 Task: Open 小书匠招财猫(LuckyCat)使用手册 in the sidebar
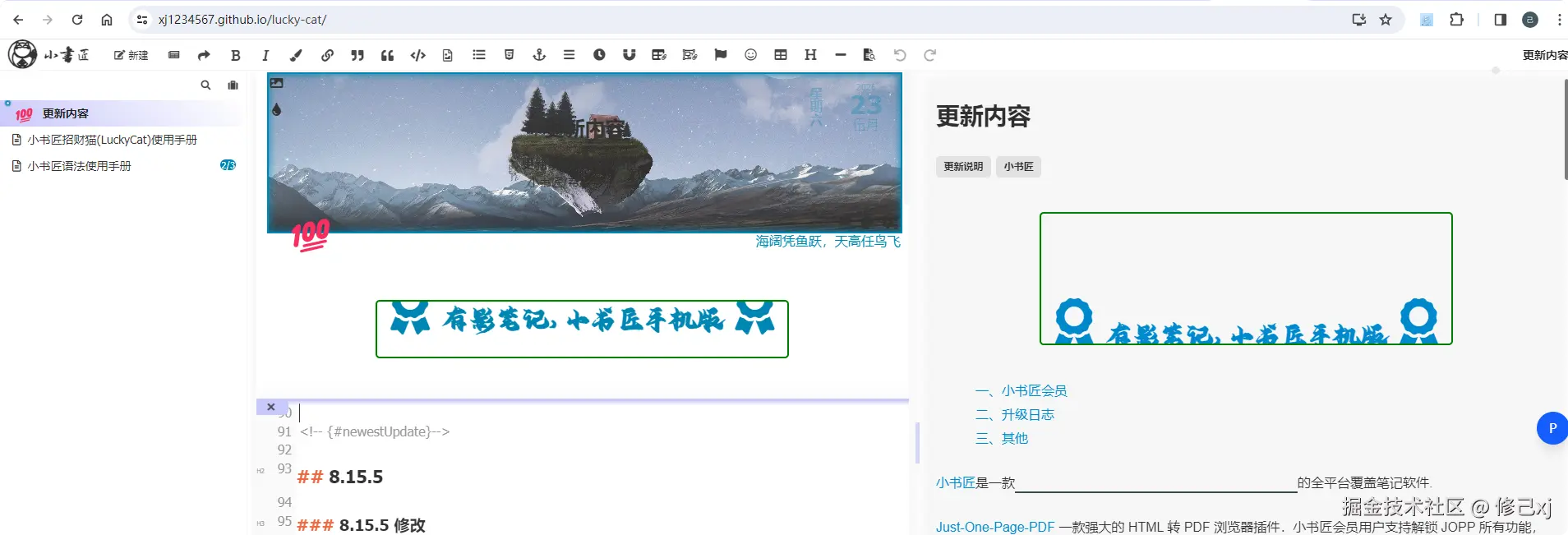point(112,140)
